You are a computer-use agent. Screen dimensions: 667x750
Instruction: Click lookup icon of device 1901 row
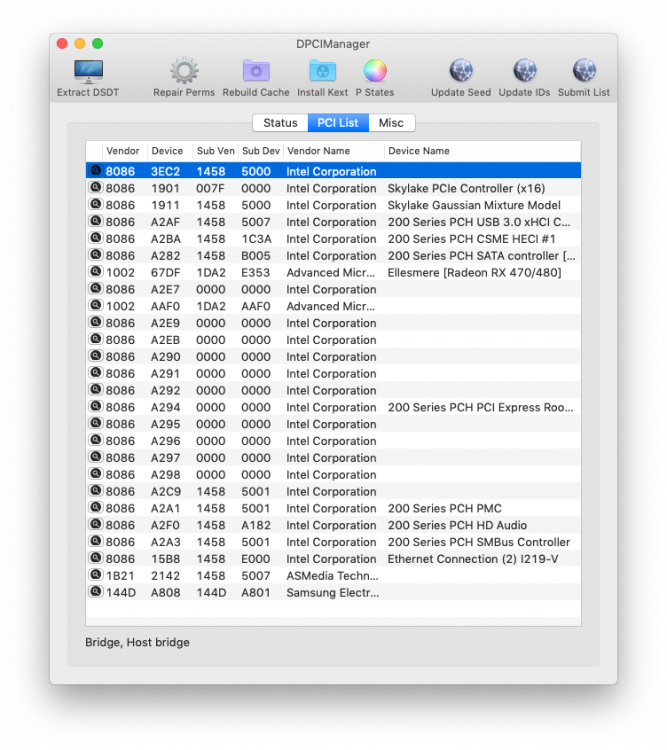[96, 187]
